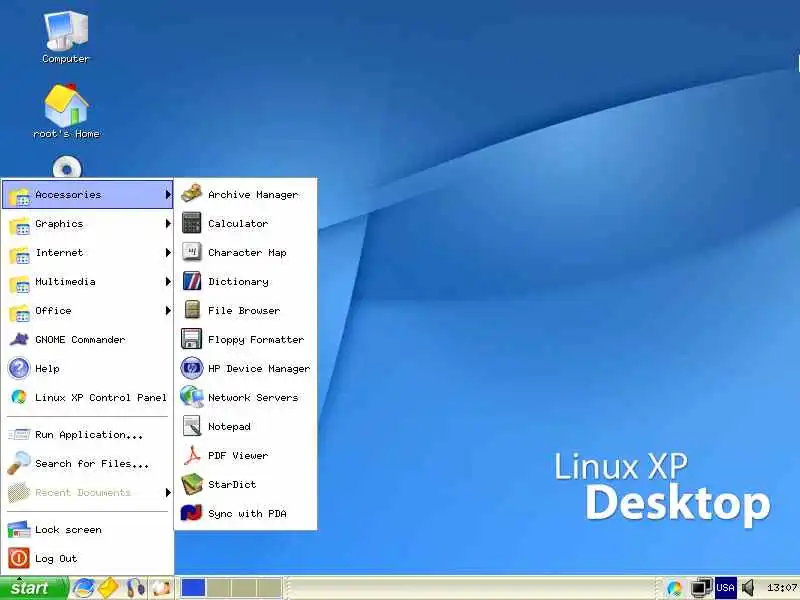Expand the Accessories submenu arrow
The image size is (800, 600).
coord(168,194)
